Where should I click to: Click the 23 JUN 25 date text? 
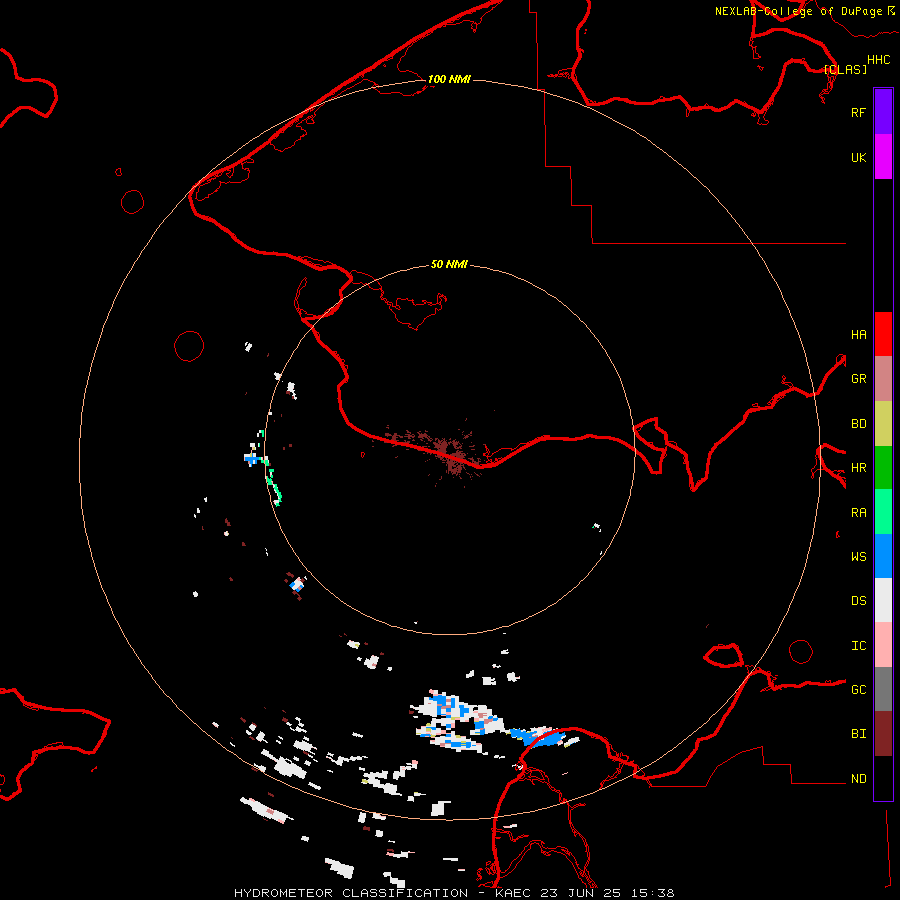581,893
